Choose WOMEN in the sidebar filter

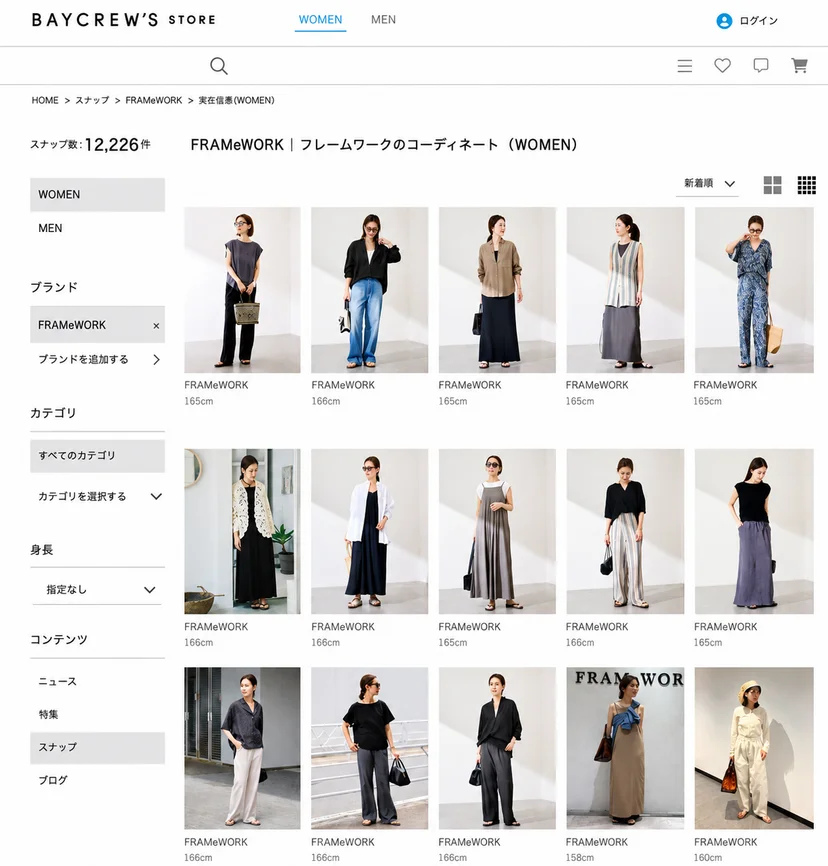(x=98, y=194)
